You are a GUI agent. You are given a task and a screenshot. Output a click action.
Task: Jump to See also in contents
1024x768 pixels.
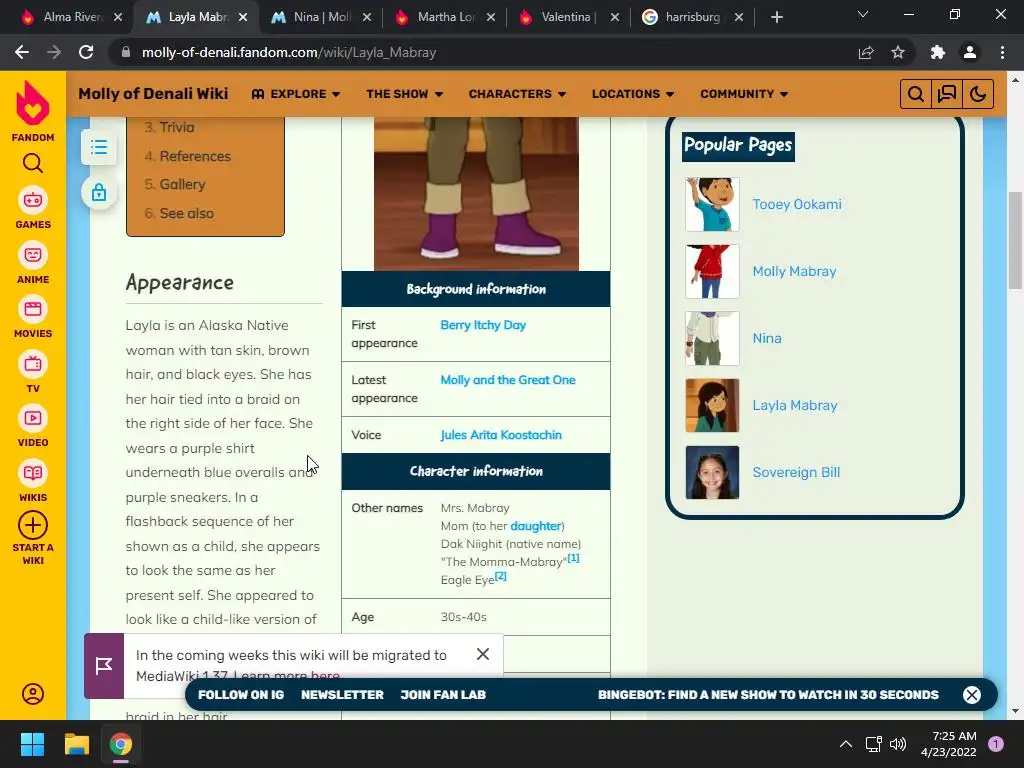pos(186,213)
